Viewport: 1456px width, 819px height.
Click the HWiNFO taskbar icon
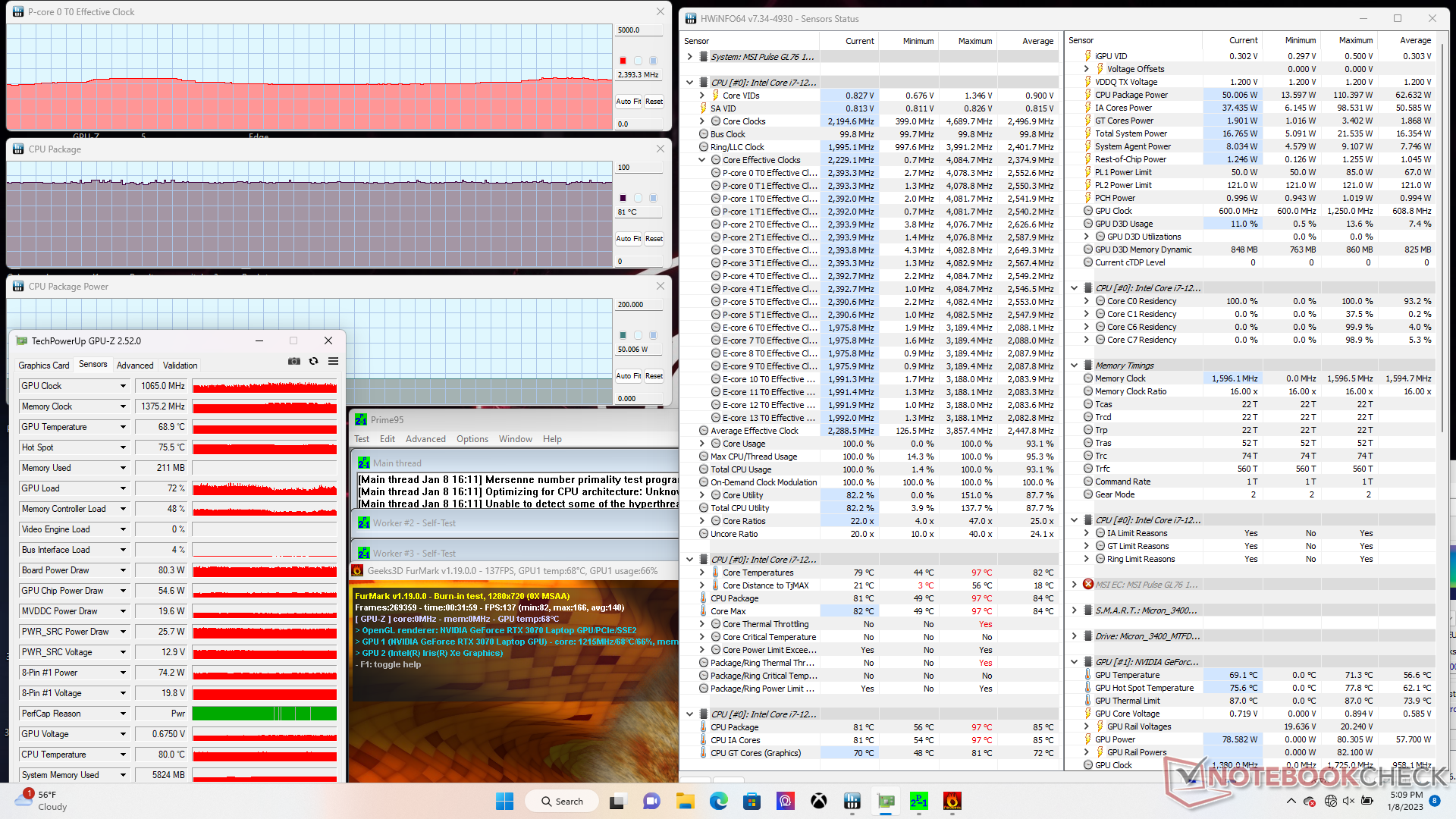(852, 801)
